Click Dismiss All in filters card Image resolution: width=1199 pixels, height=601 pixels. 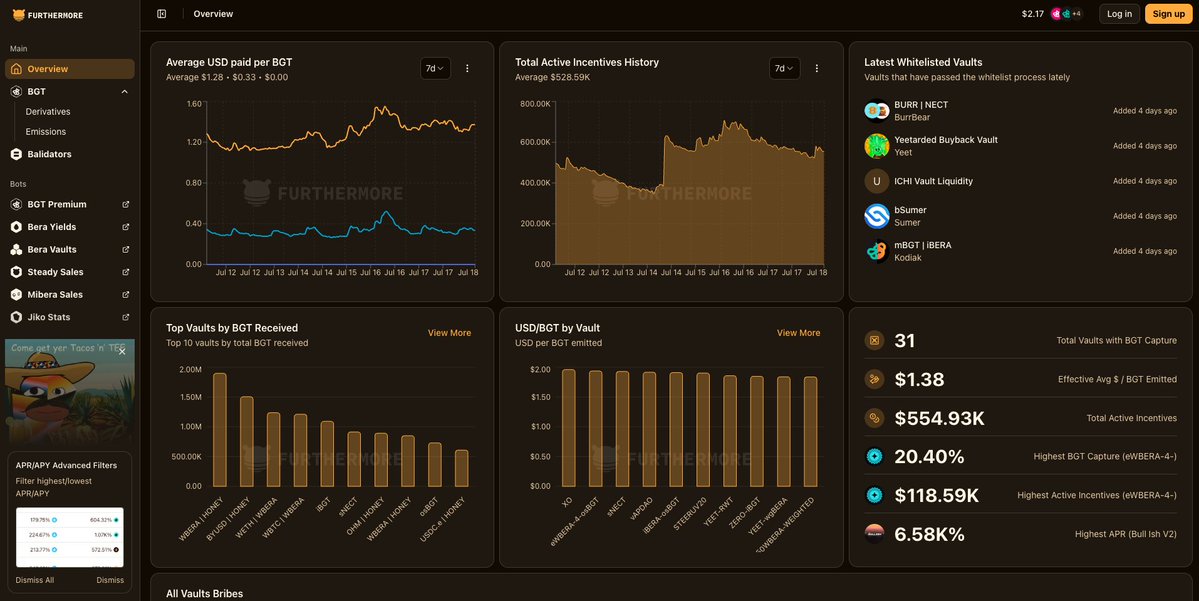click(35, 580)
